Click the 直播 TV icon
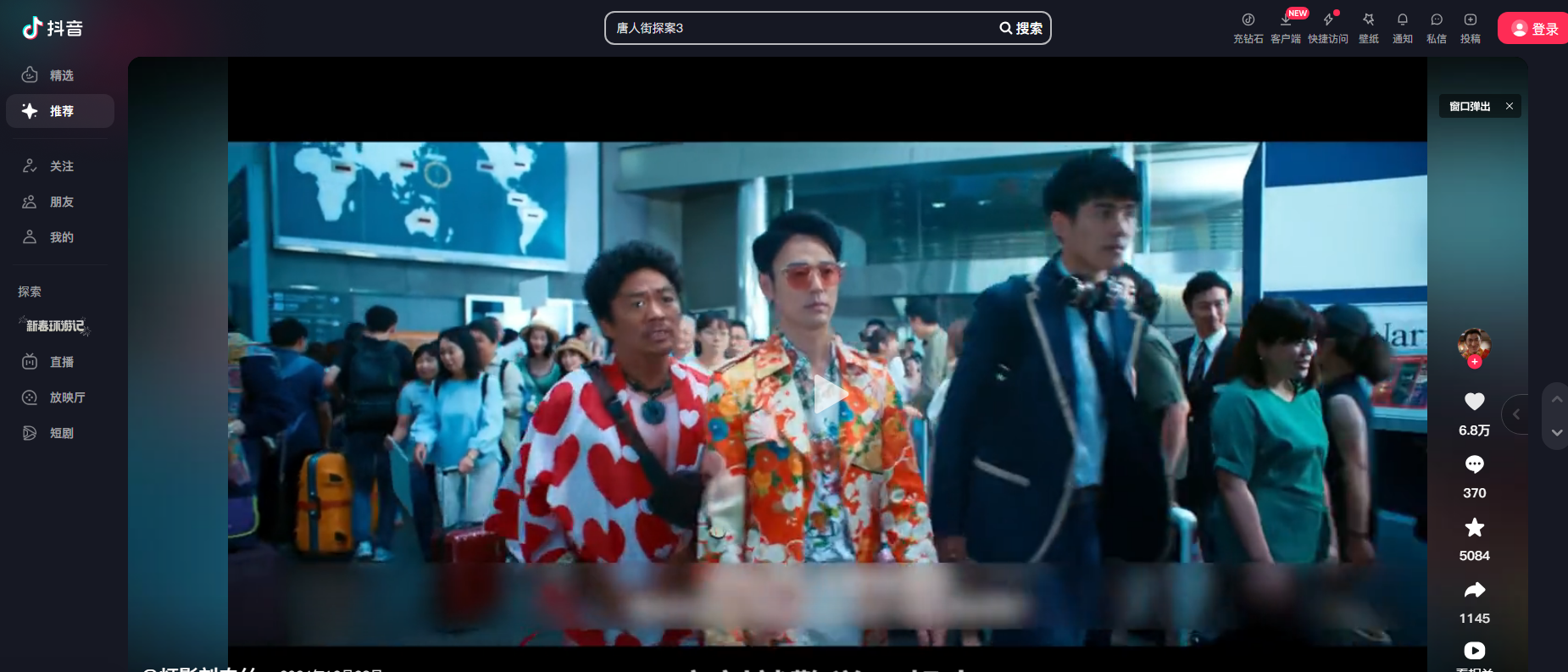Image resolution: width=1568 pixels, height=672 pixels. pos(30,362)
